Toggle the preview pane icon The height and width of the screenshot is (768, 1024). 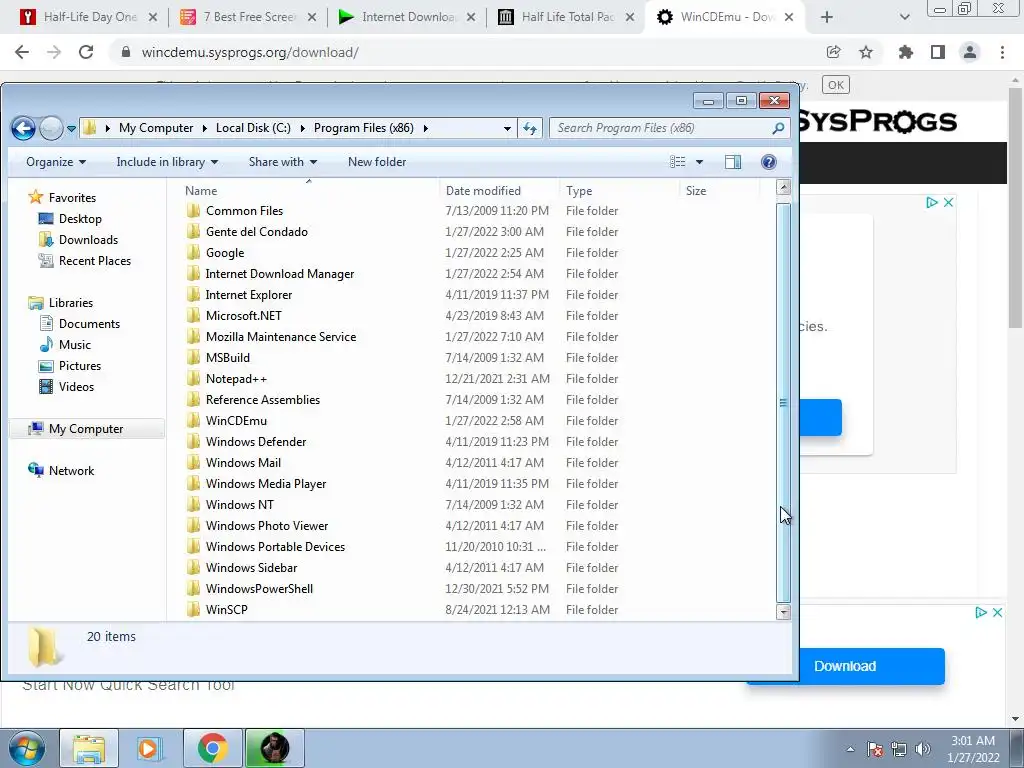733,162
